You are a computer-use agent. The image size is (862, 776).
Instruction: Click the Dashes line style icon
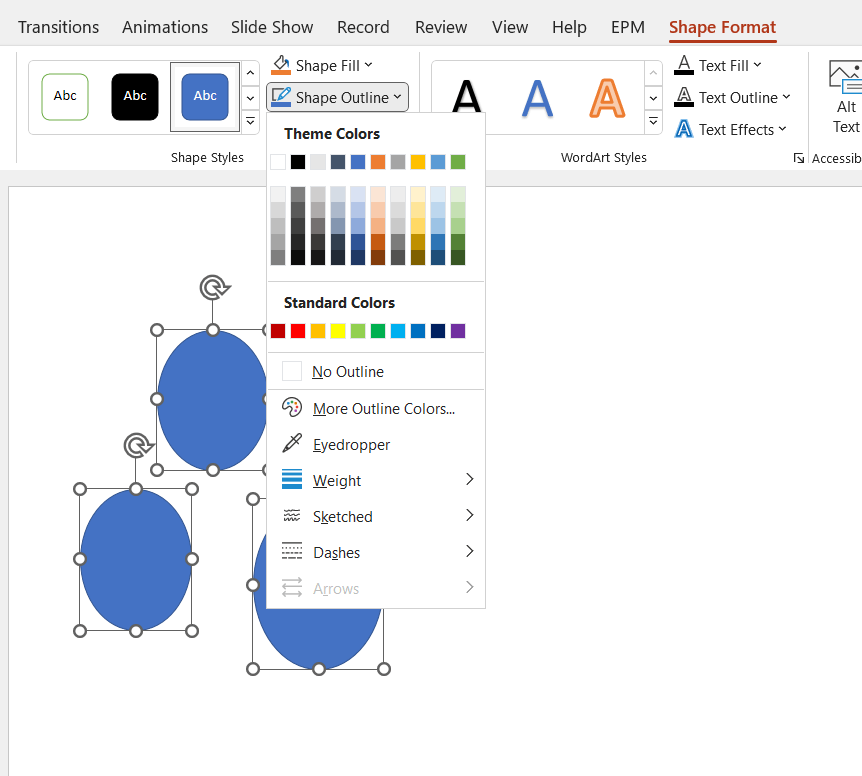tap(291, 551)
